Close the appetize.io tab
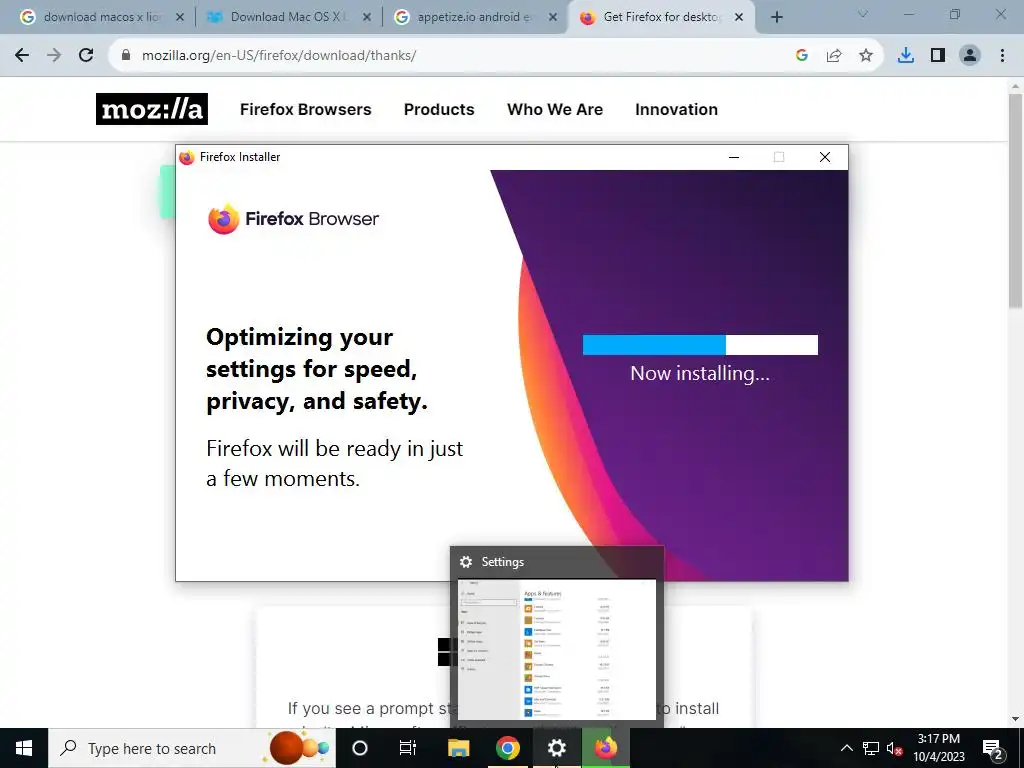Screen dimensions: 1024x768 (x=553, y=18)
